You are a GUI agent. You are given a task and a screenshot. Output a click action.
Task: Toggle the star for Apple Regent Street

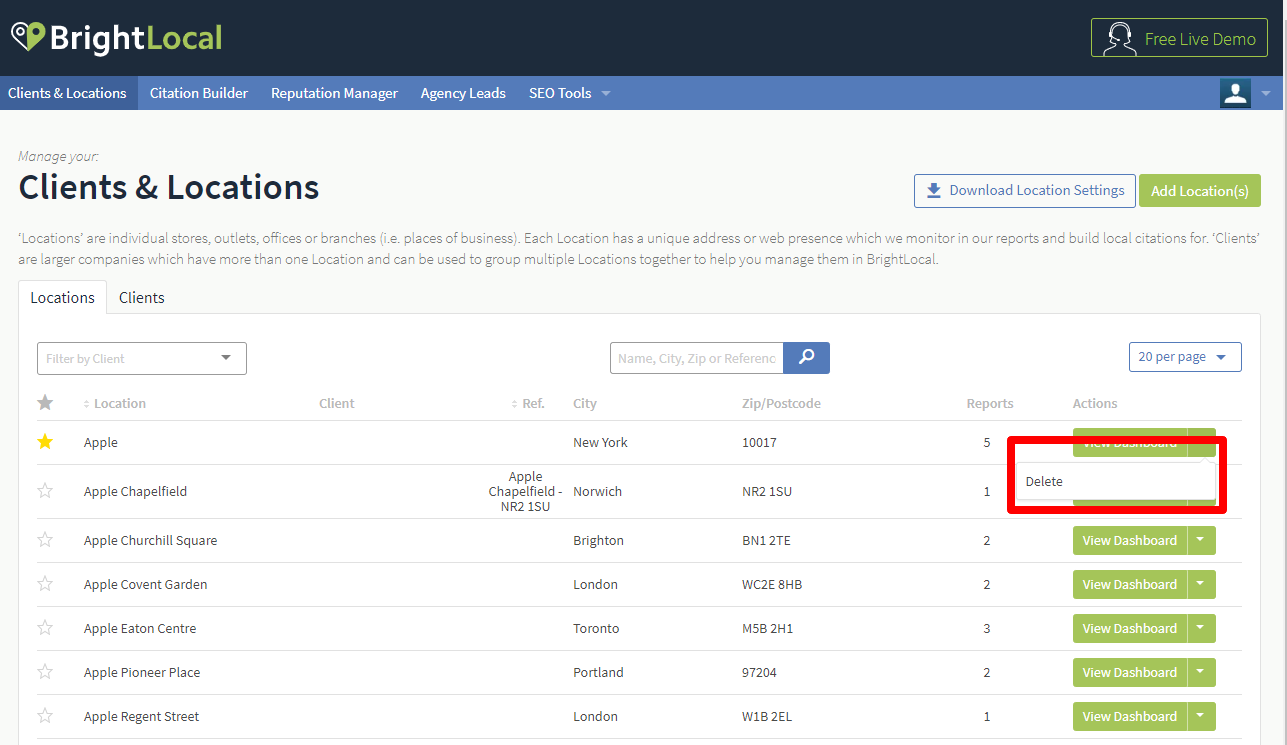pyautogui.click(x=45, y=716)
